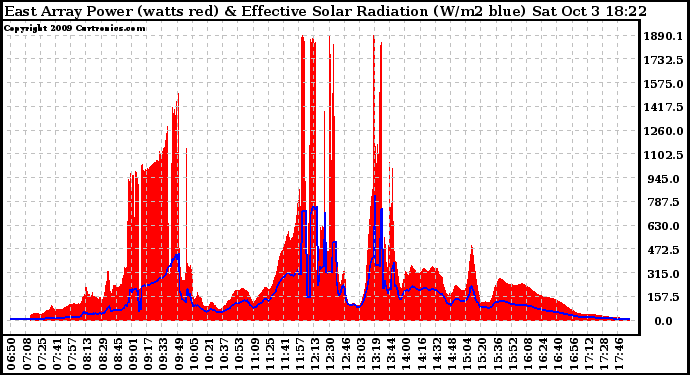Select the 14:48 x-axis label
Viewport: 690px width, 375px height.
(452, 353)
